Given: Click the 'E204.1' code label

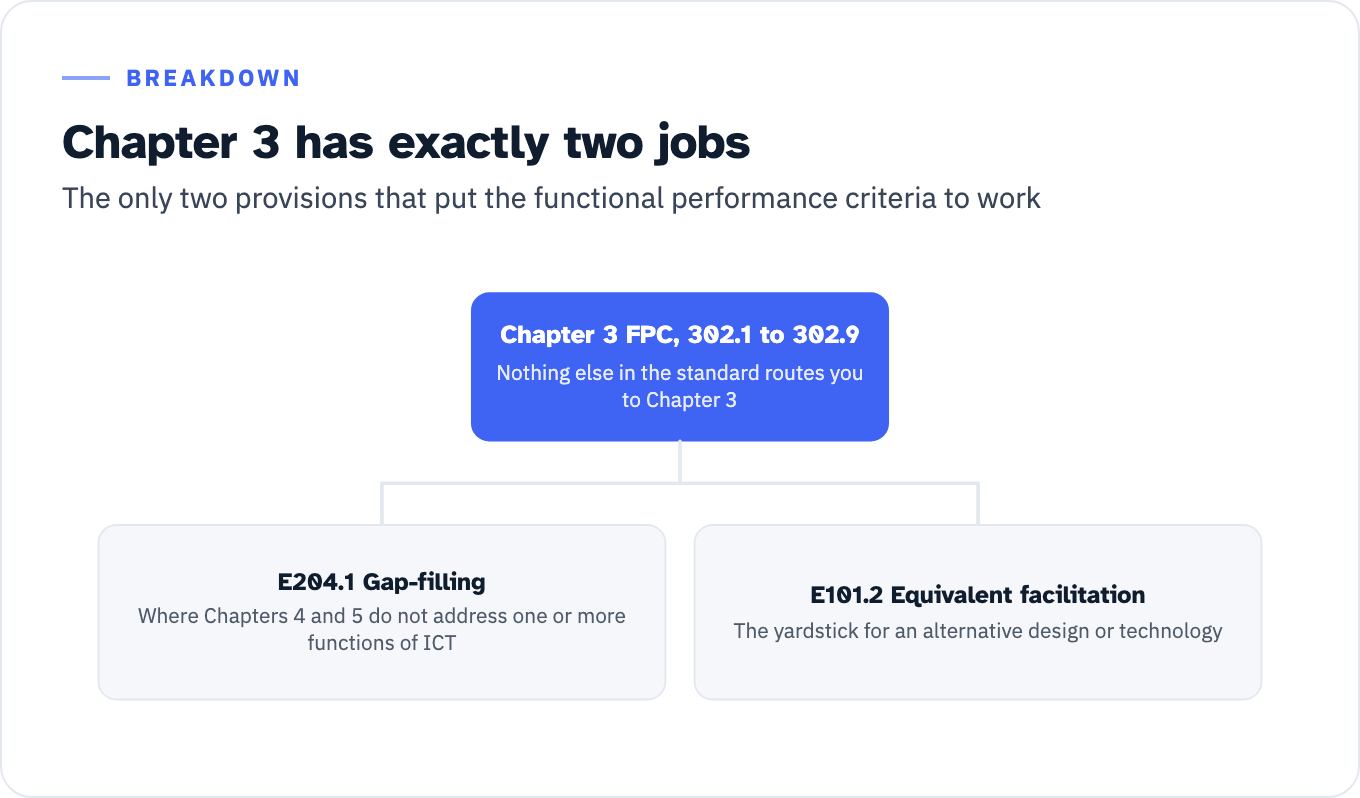Looking at the screenshot, I should coord(316,582).
